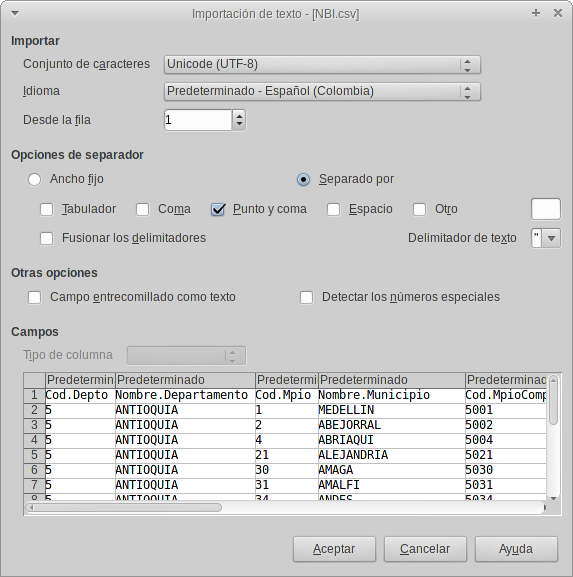Screen dimensions: 573x577
Task: Click the horizontal scroll left arrow
Action: coord(31,508)
